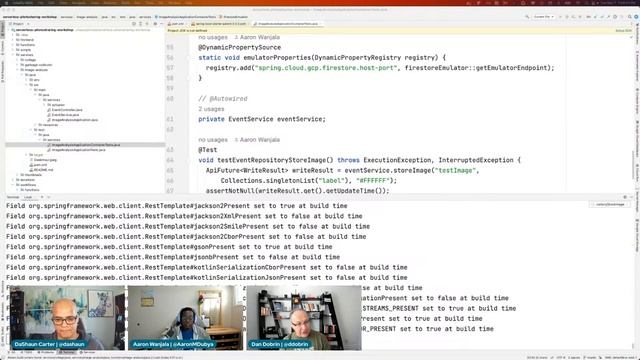Select the frontend folder in project tree
This screenshot has height=360, width=640.
point(27,40)
